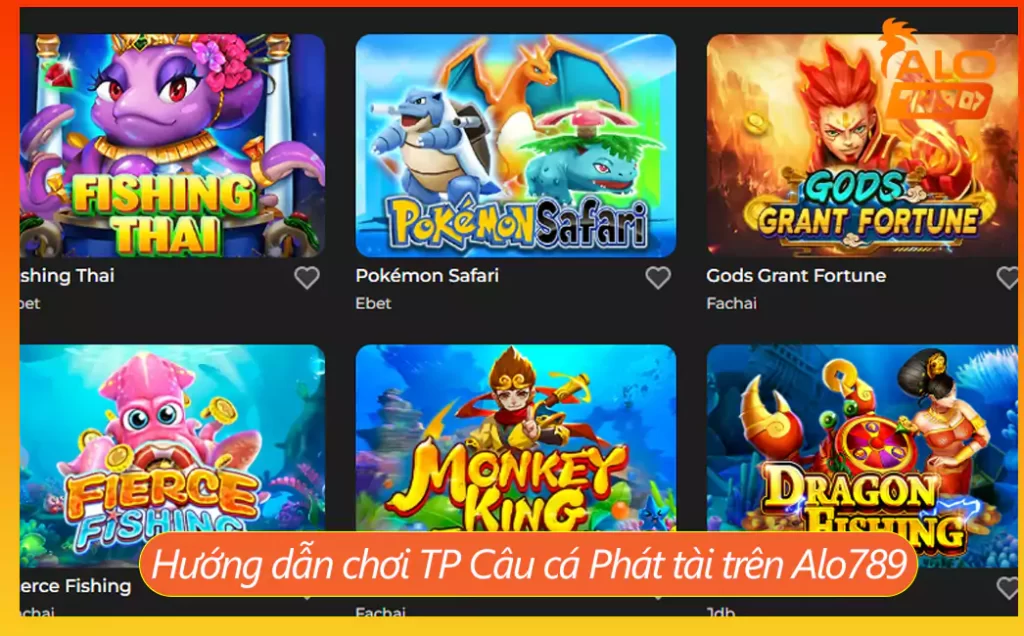Click the Fierce Fishing title label
This screenshot has width=1024, height=636.
(x=75, y=586)
